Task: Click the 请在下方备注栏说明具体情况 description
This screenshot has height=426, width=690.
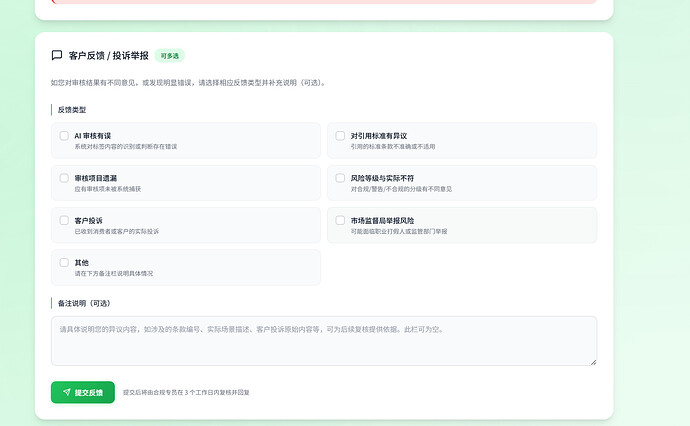Action: 114,273
